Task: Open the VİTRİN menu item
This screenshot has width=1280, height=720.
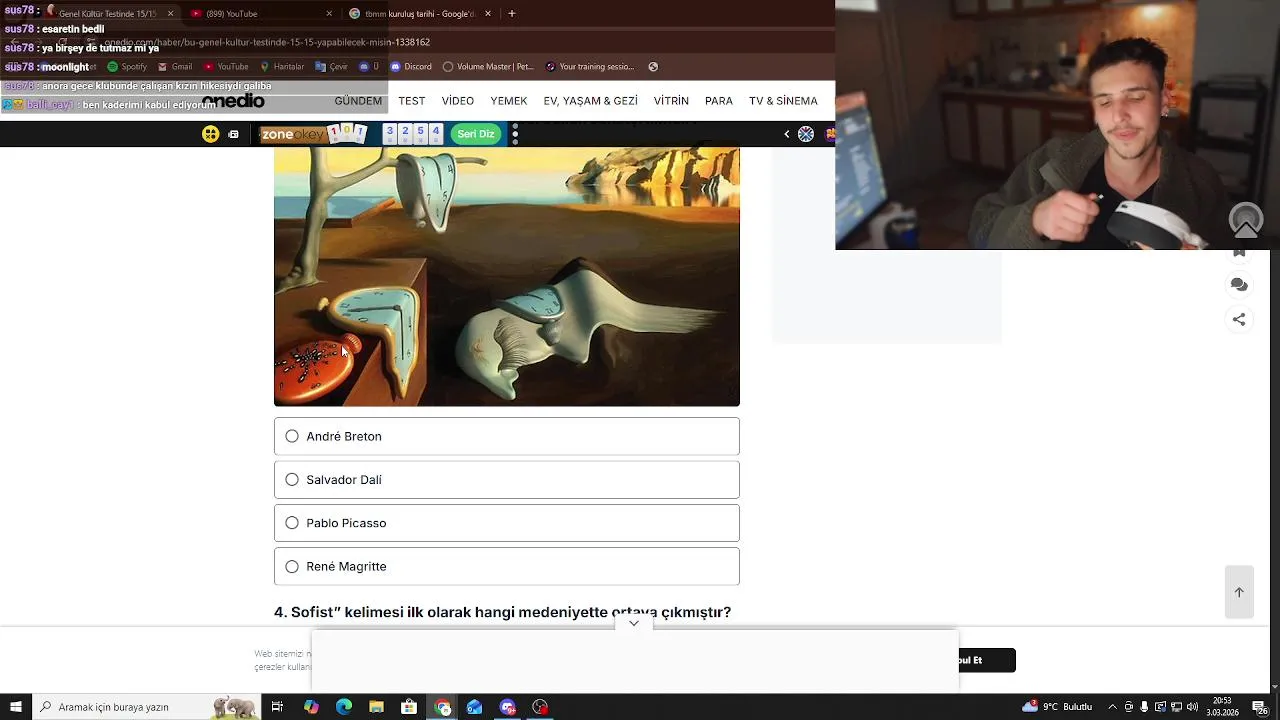Action: click(671, 101)
